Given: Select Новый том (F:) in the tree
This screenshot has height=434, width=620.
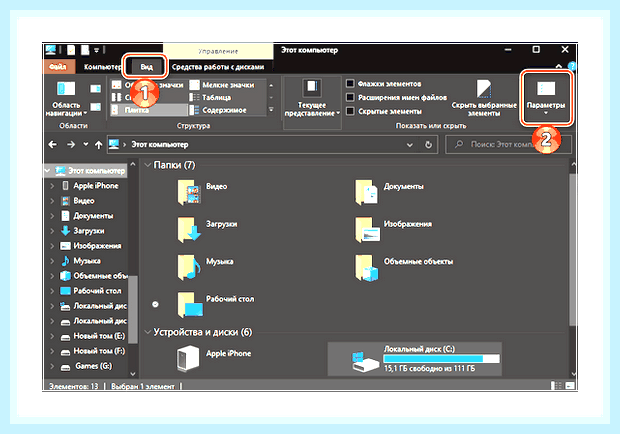Looking at the screenshot, I should coord(93,351).
